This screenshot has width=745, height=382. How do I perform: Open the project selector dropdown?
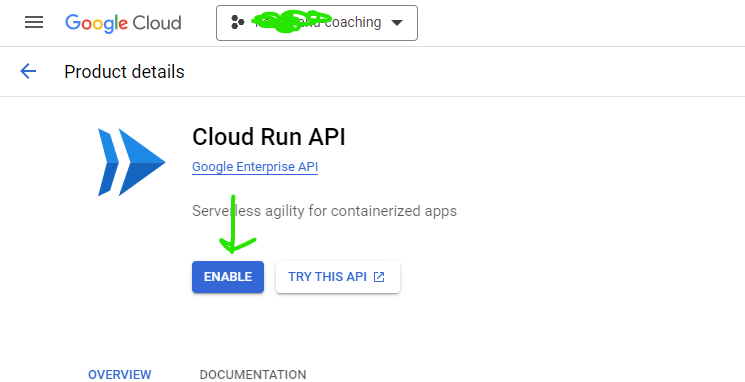(317, 23)
